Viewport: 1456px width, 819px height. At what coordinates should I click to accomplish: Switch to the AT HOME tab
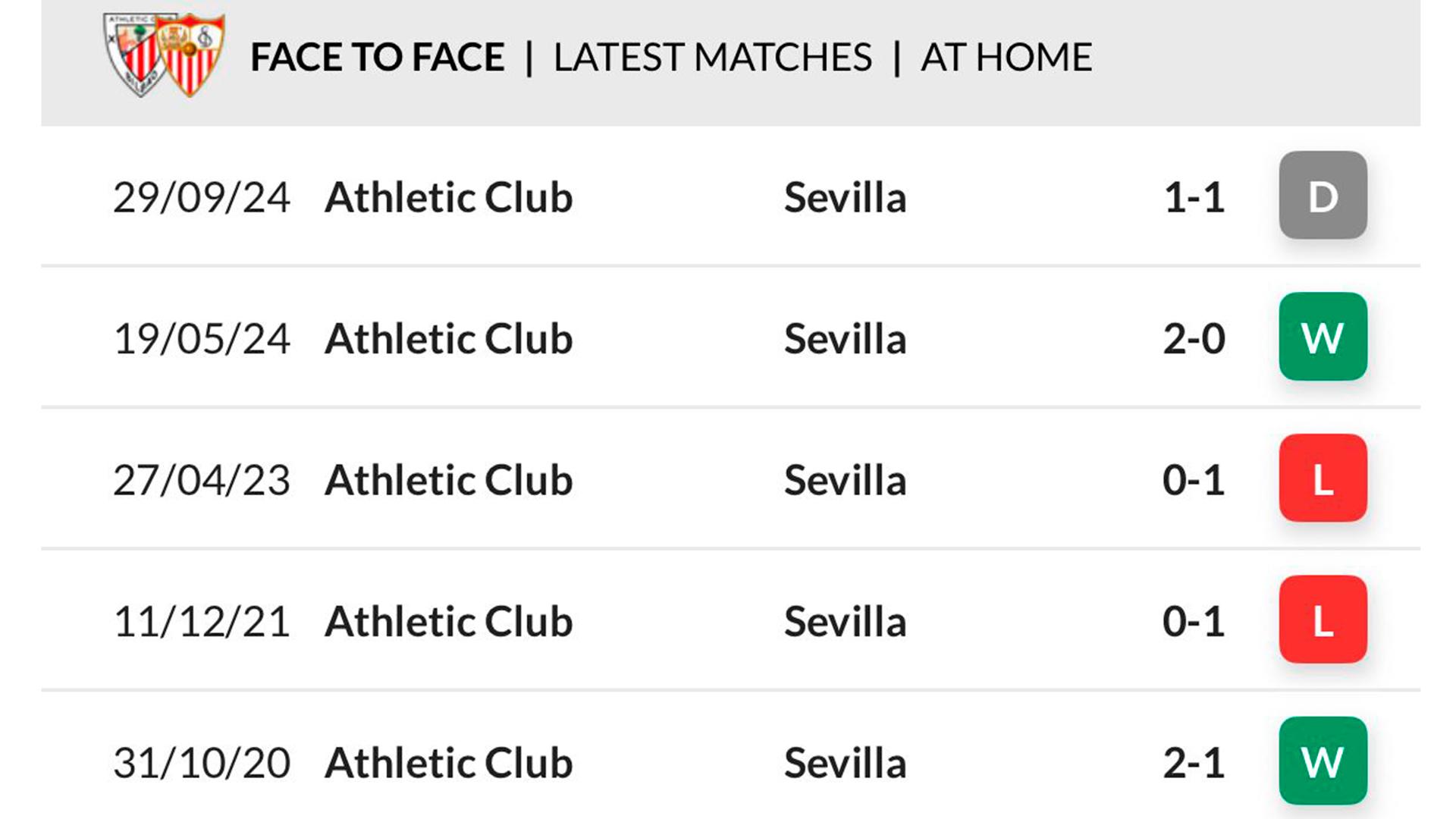(1006, 58)
